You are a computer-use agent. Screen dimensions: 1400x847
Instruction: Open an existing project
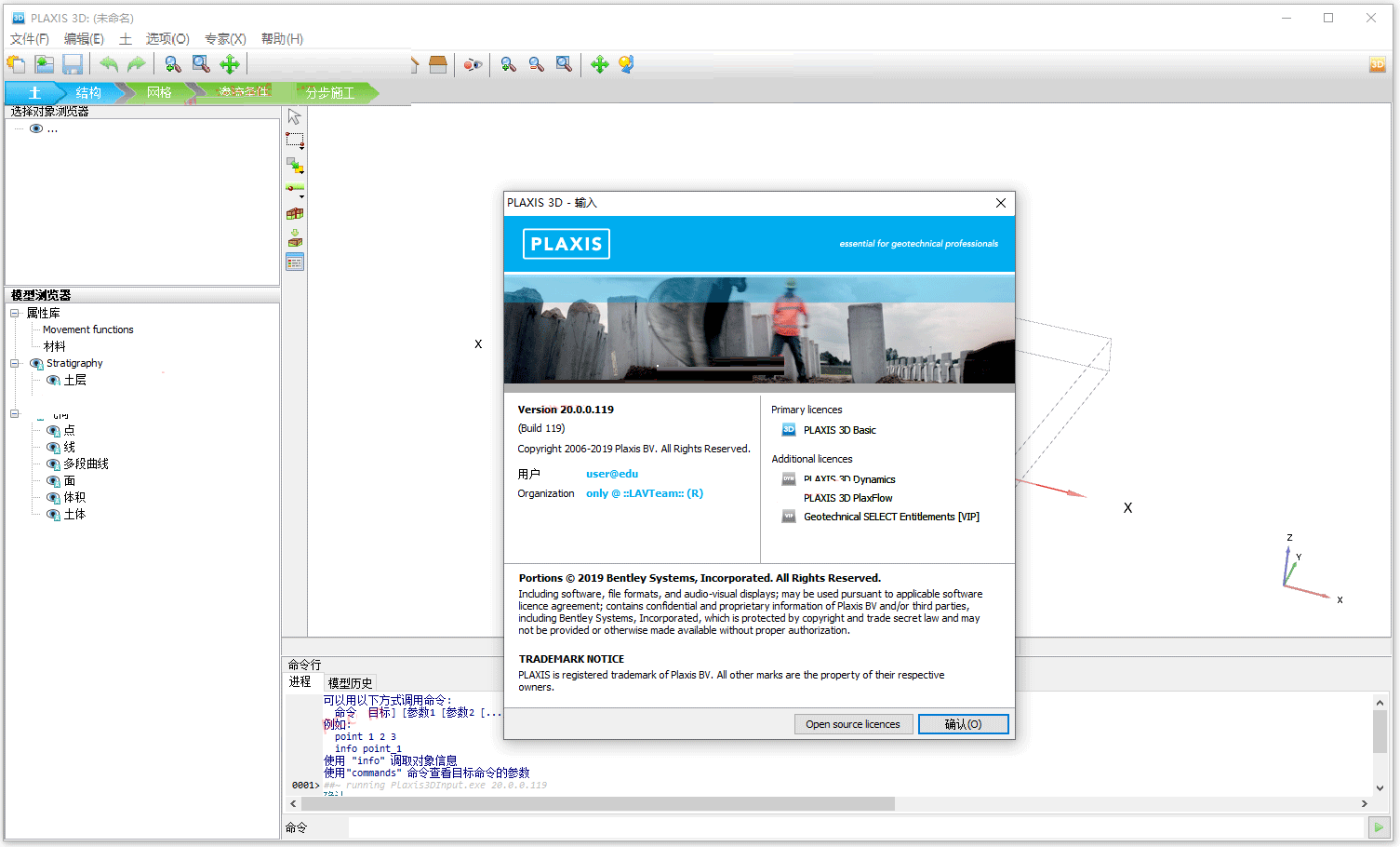click(44, 63)
